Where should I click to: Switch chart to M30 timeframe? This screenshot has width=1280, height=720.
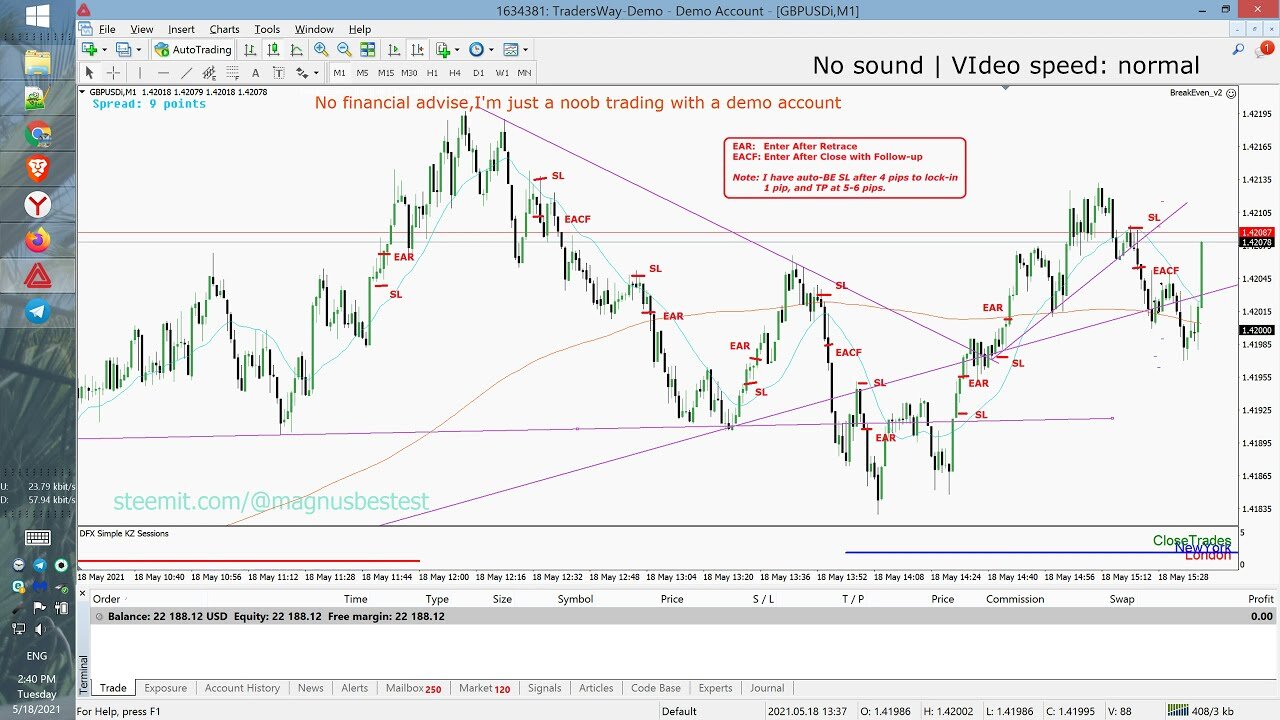[x=409, y=73]
